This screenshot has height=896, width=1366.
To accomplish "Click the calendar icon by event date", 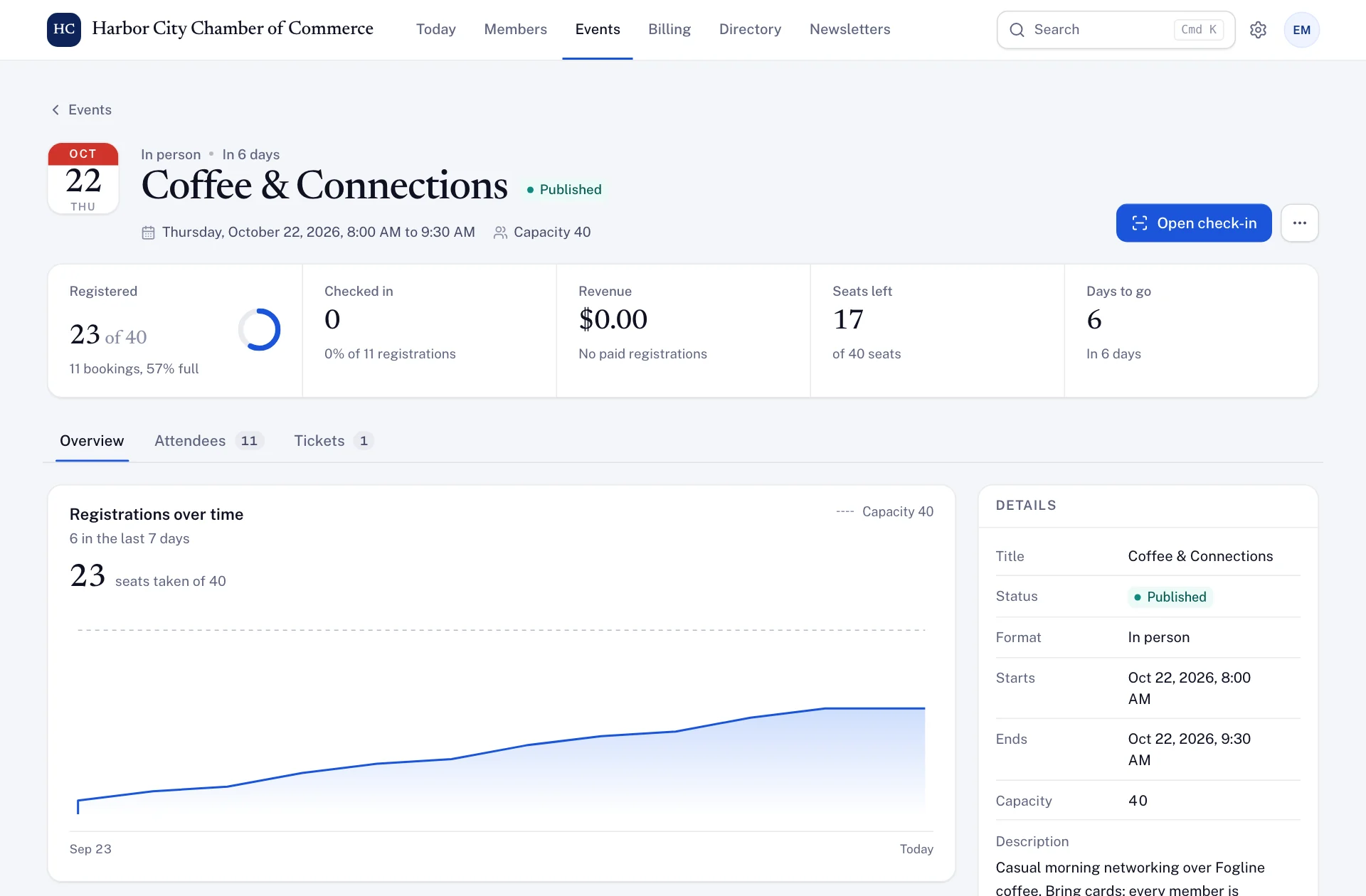I will click(x=148, y=233).
